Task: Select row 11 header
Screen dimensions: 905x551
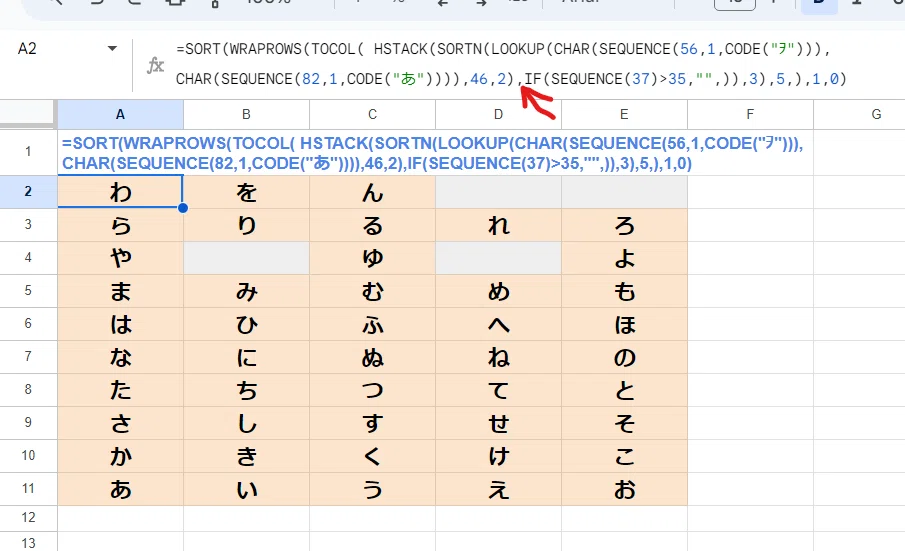Action: click(x=28, y=488)
